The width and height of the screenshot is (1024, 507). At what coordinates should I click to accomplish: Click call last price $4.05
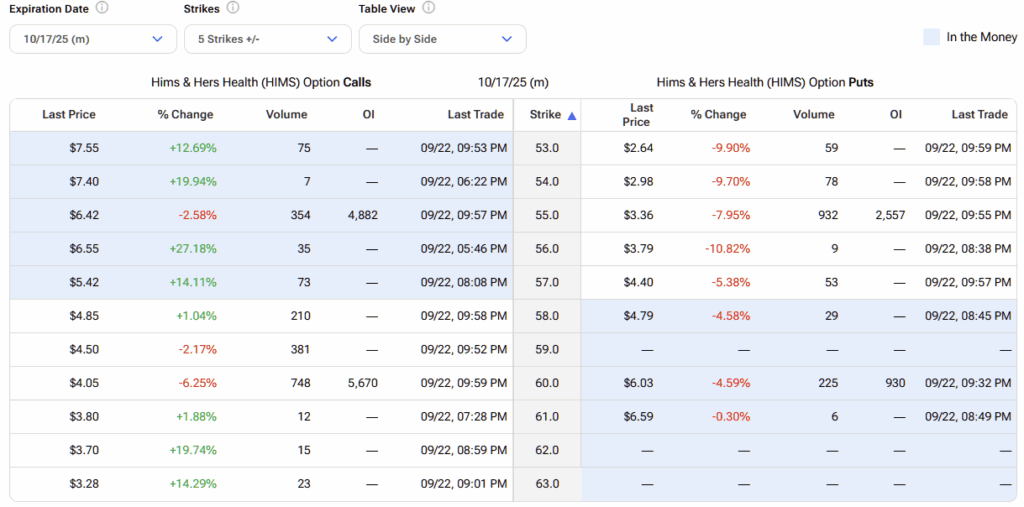(84, 384)
